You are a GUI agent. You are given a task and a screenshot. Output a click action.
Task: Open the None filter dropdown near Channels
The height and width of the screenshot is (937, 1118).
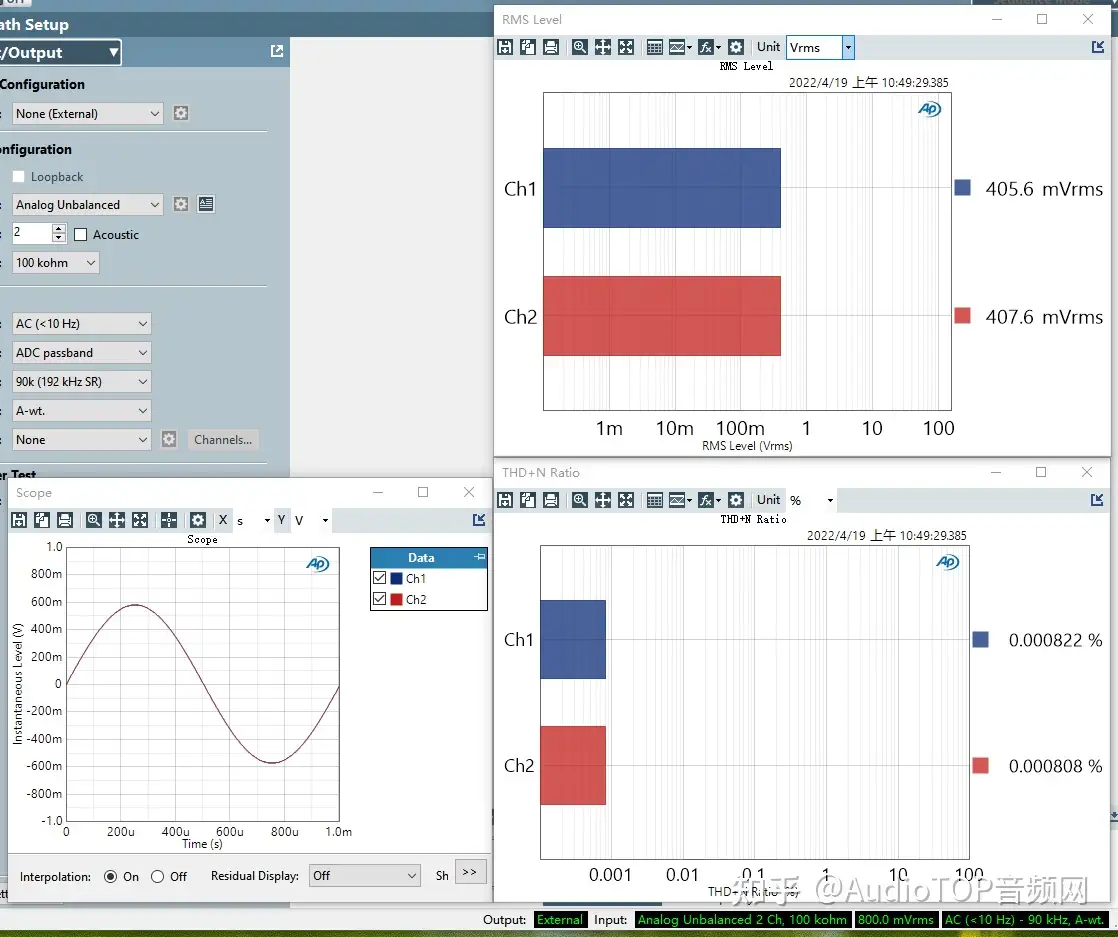tap(81, 440)
